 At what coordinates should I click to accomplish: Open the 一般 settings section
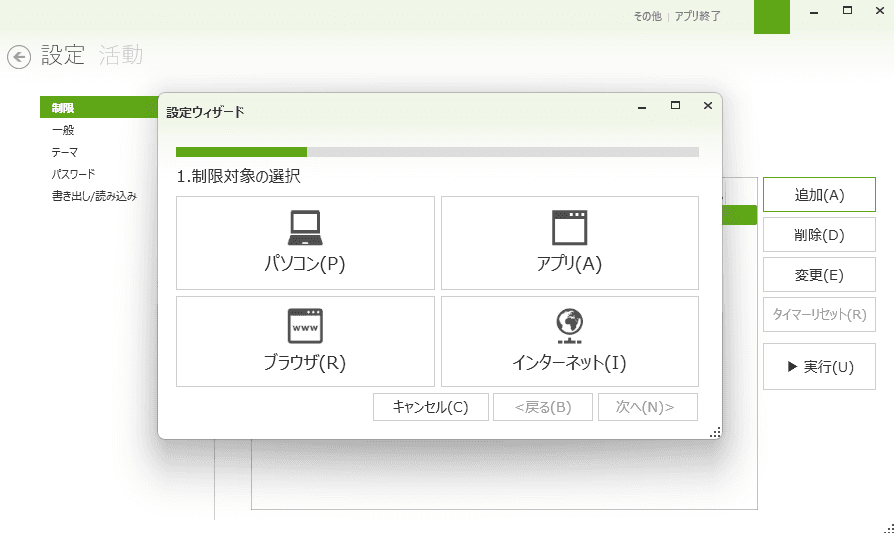click(63, 130)
